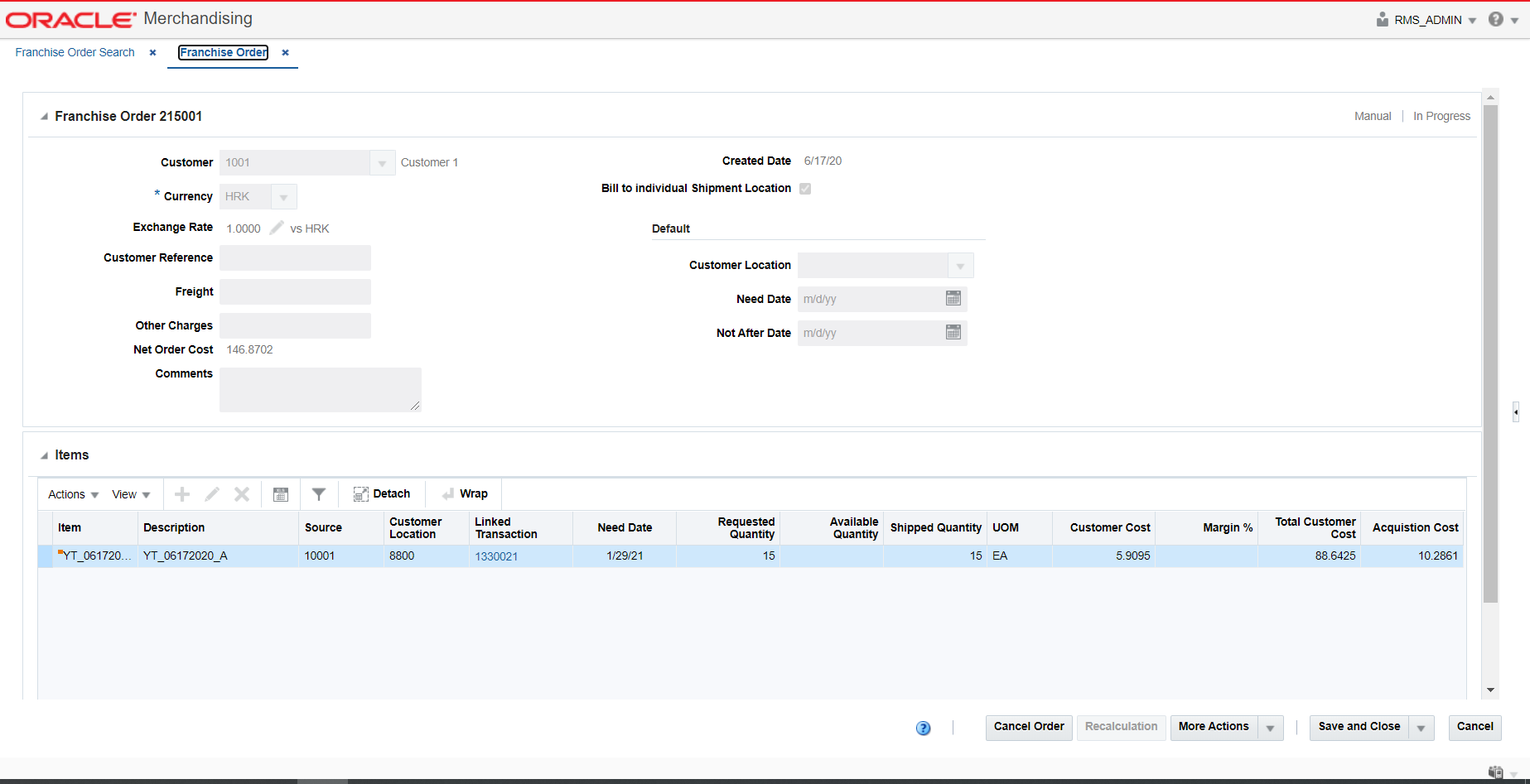Open the View menu

pos(131,494)
